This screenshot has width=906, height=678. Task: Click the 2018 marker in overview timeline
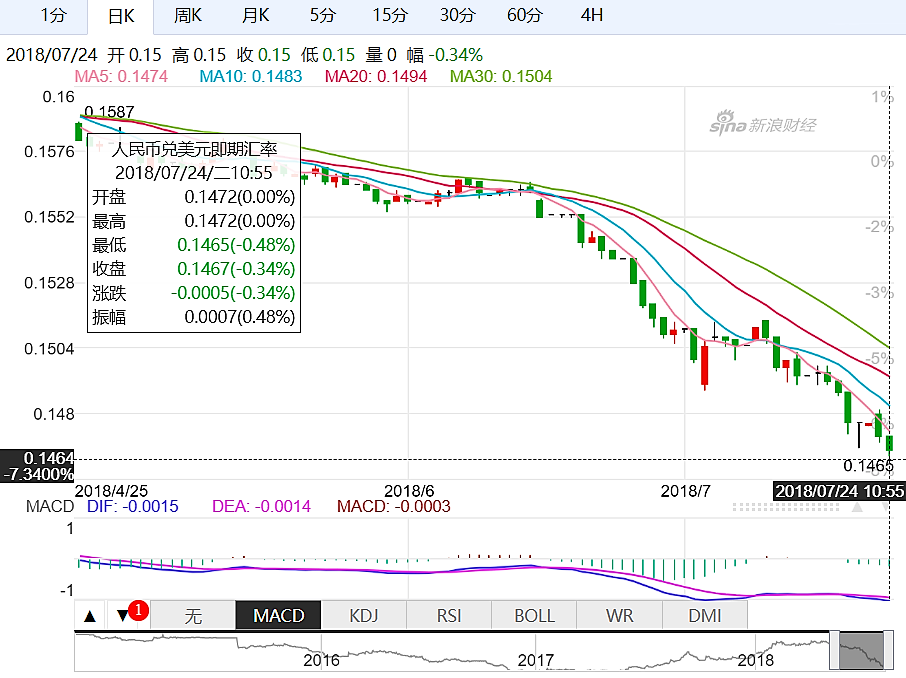(755, 660)
